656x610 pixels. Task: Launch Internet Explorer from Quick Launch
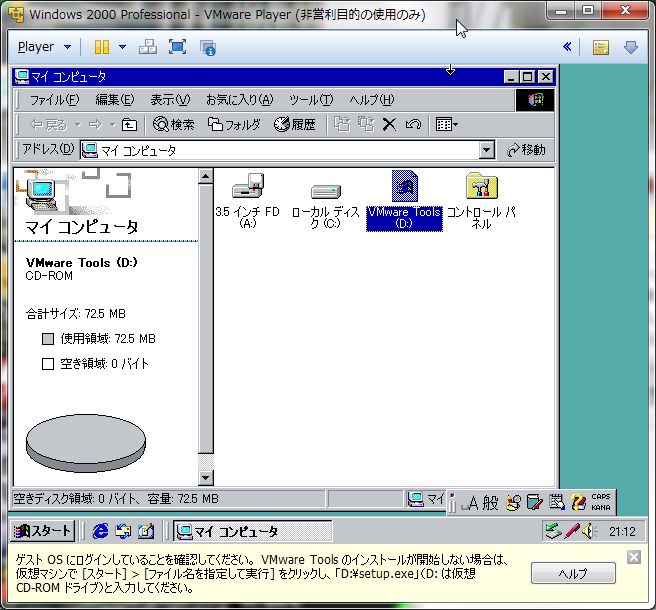point(100,531)
